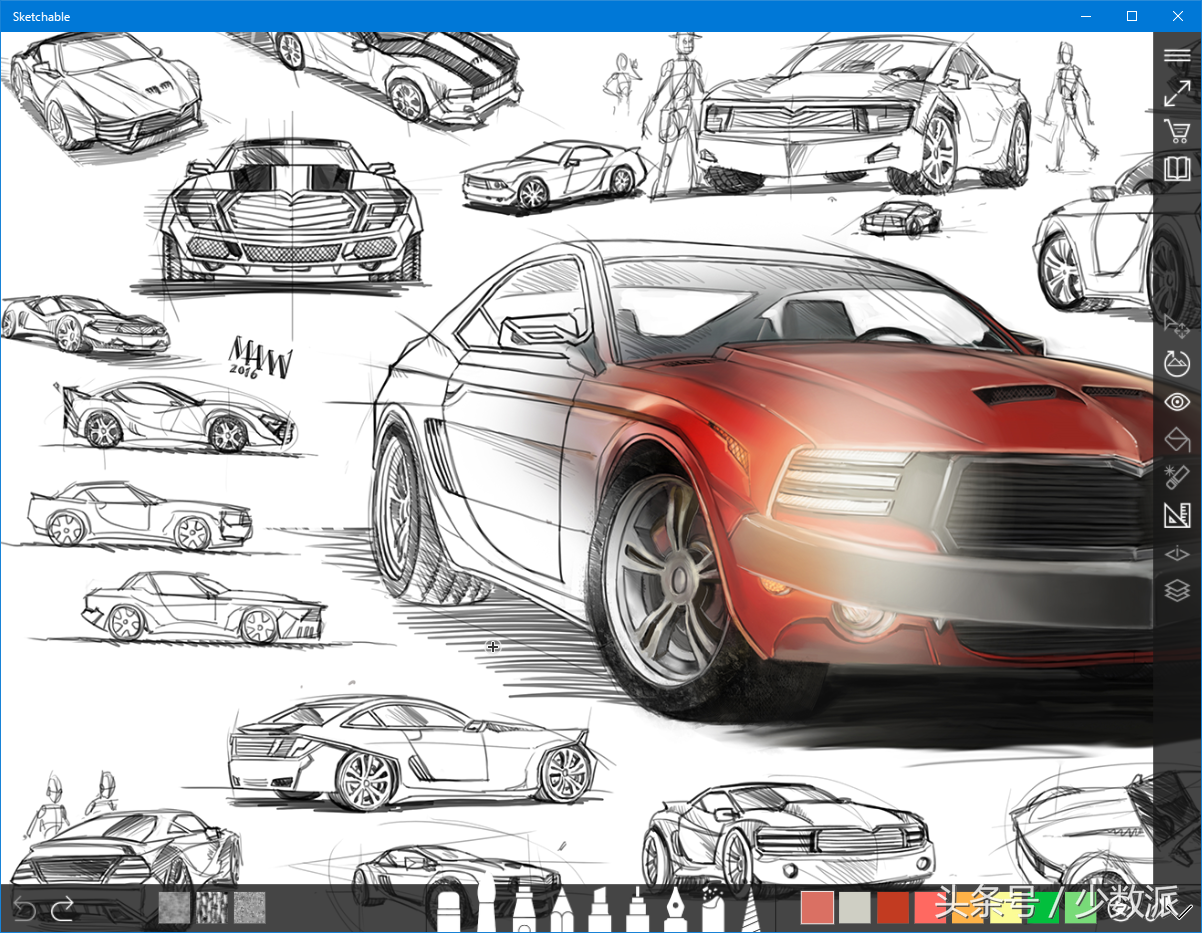This screenshot has width=1202, height=933.
Task: Choose the first paper texture thumbnail
Action: [174, 908]
